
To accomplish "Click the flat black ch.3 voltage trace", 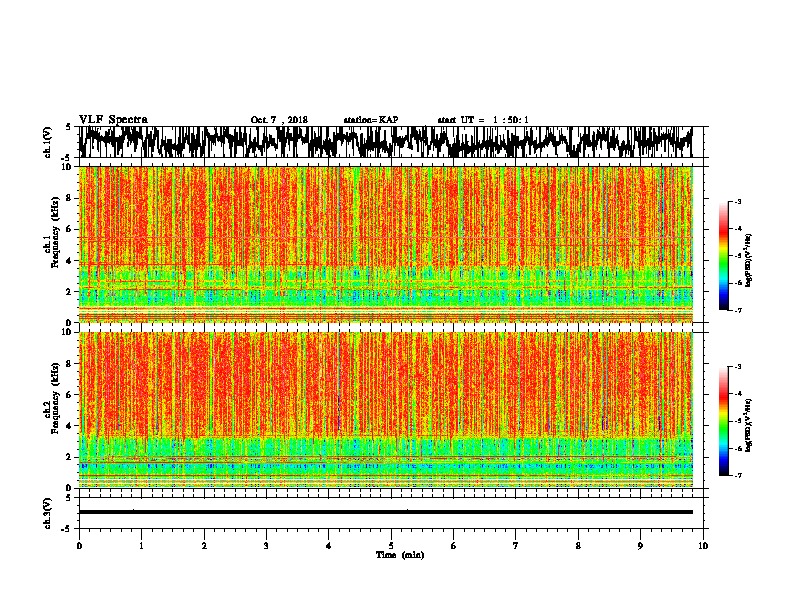I will [x=386, y=512].
